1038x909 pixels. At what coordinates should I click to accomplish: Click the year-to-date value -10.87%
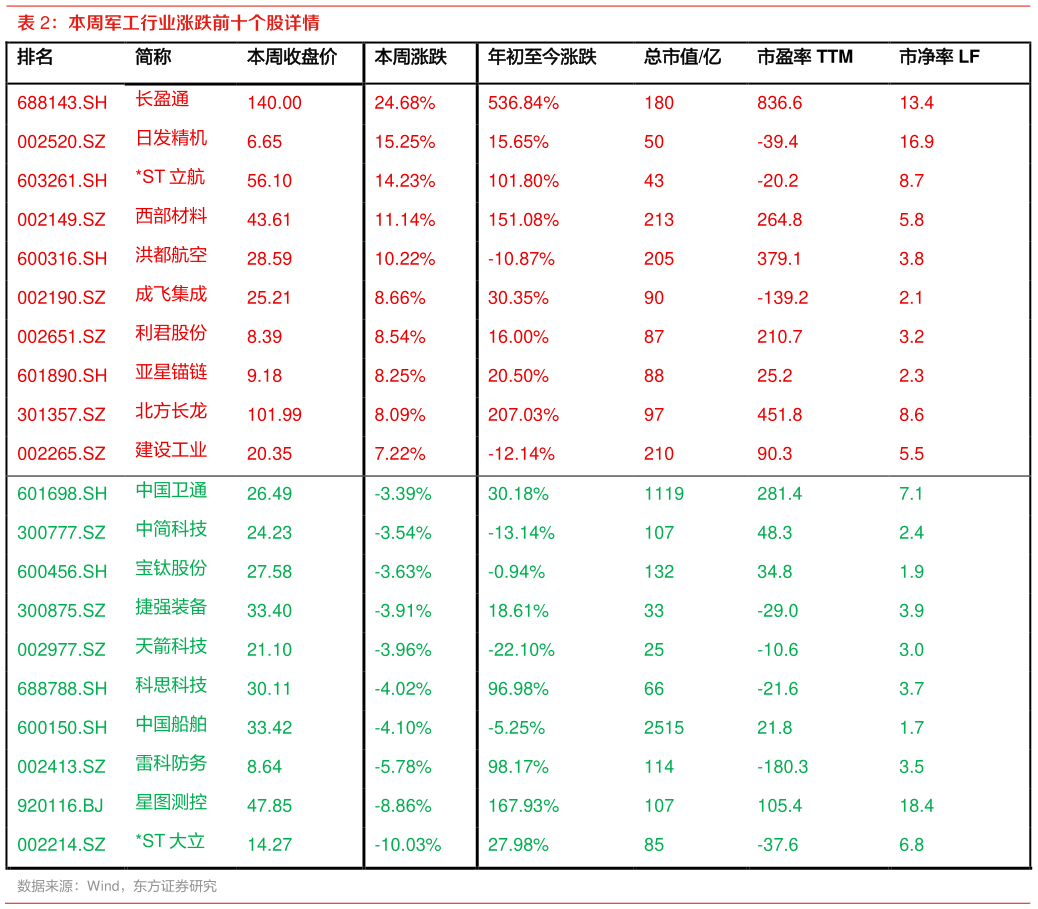point(522,259)
